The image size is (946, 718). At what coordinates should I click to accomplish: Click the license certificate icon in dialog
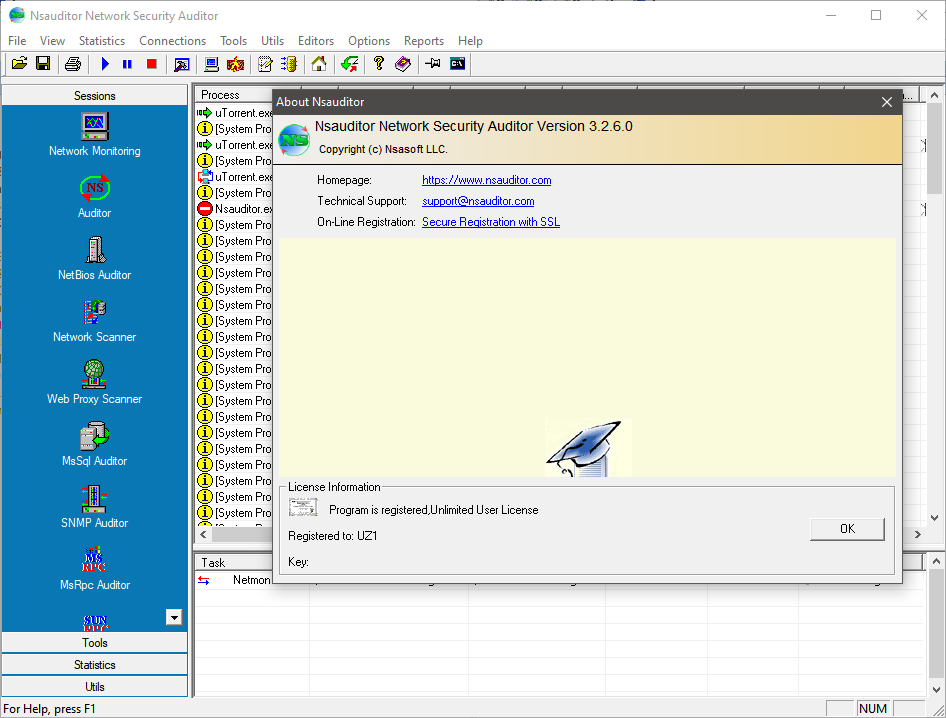(303, 507)
